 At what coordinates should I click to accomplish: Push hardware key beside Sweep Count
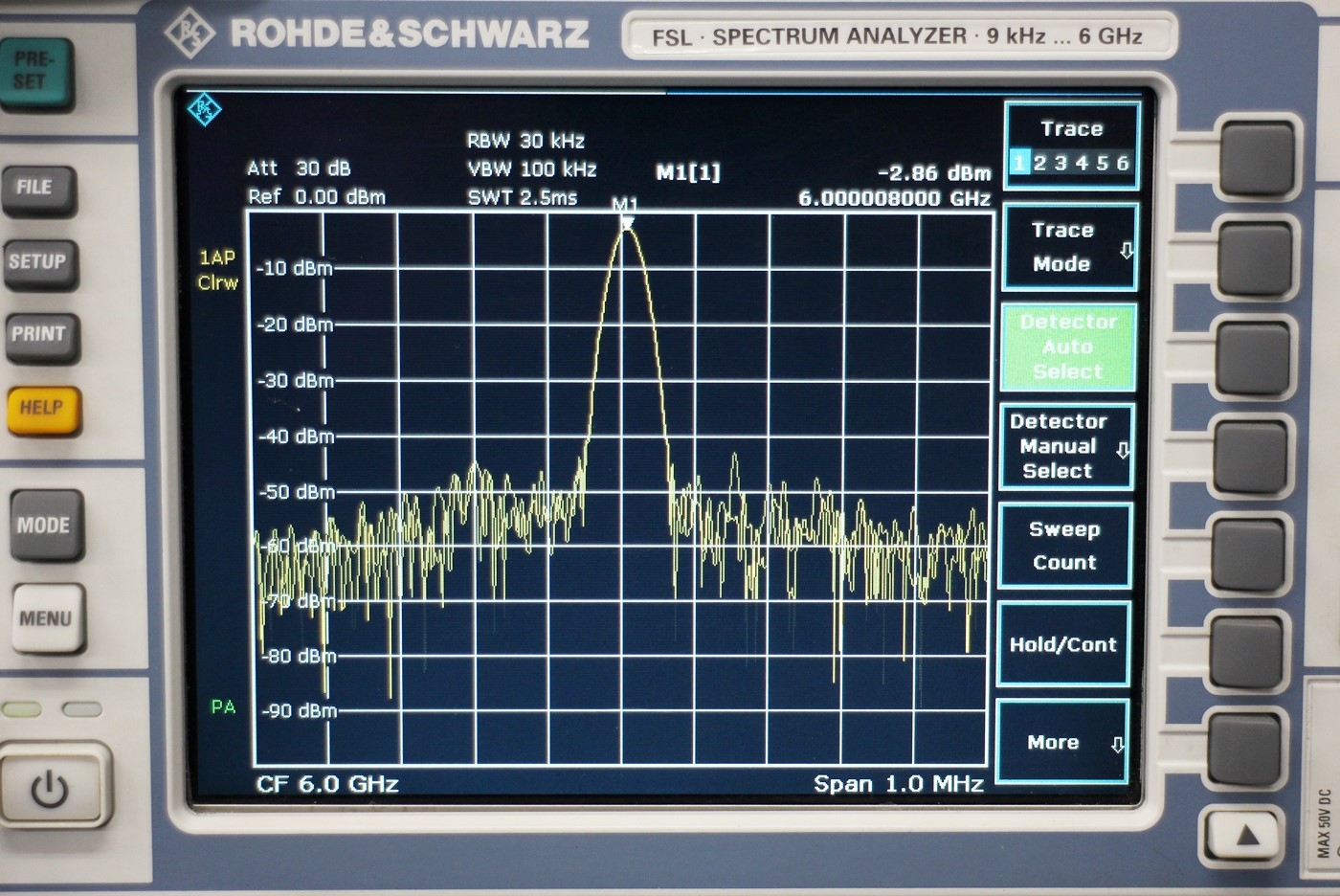click(x=1248, y=553)
